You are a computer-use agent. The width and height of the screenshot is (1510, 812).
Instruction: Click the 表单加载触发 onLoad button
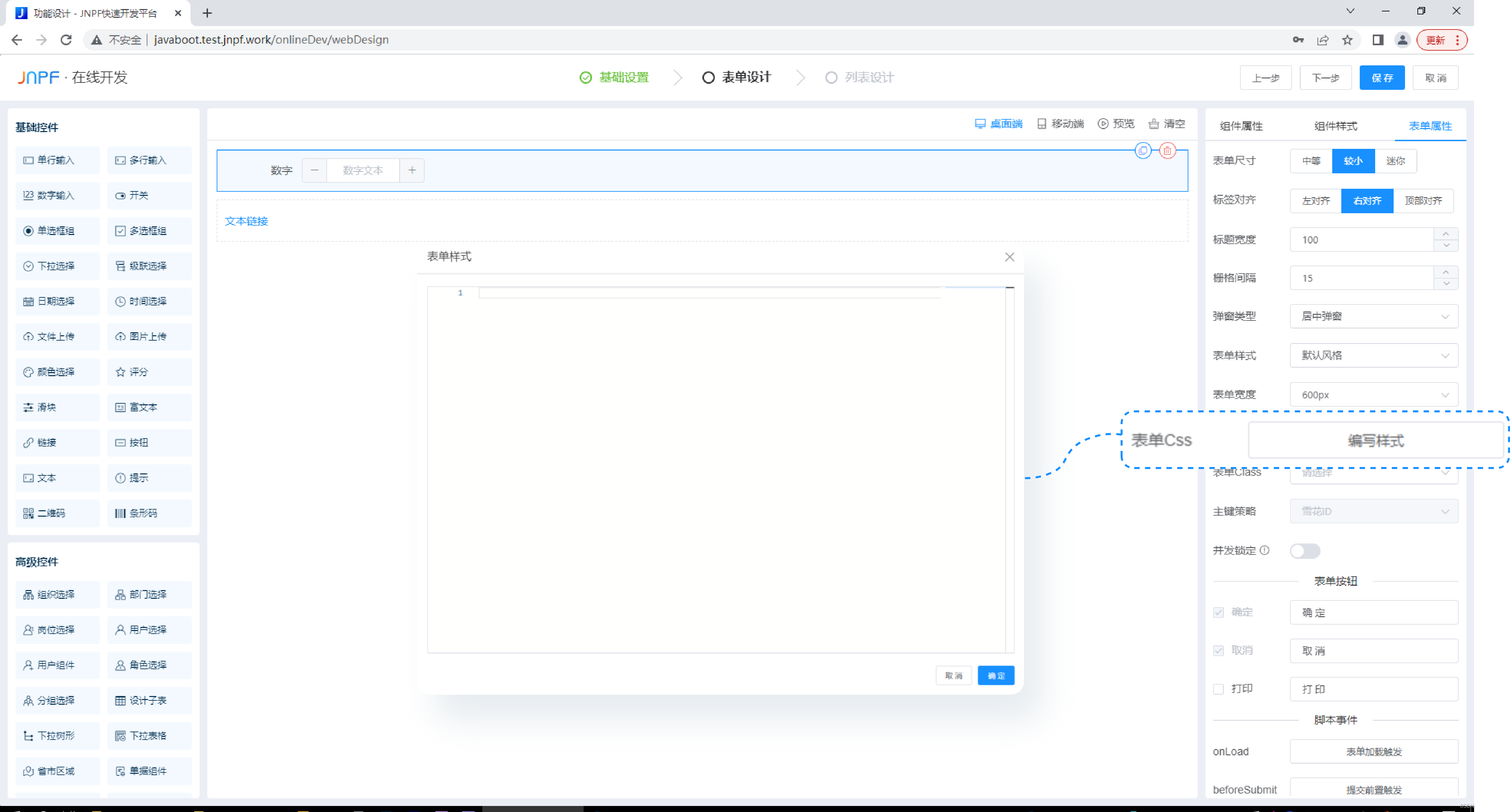tap(1374, 752)
